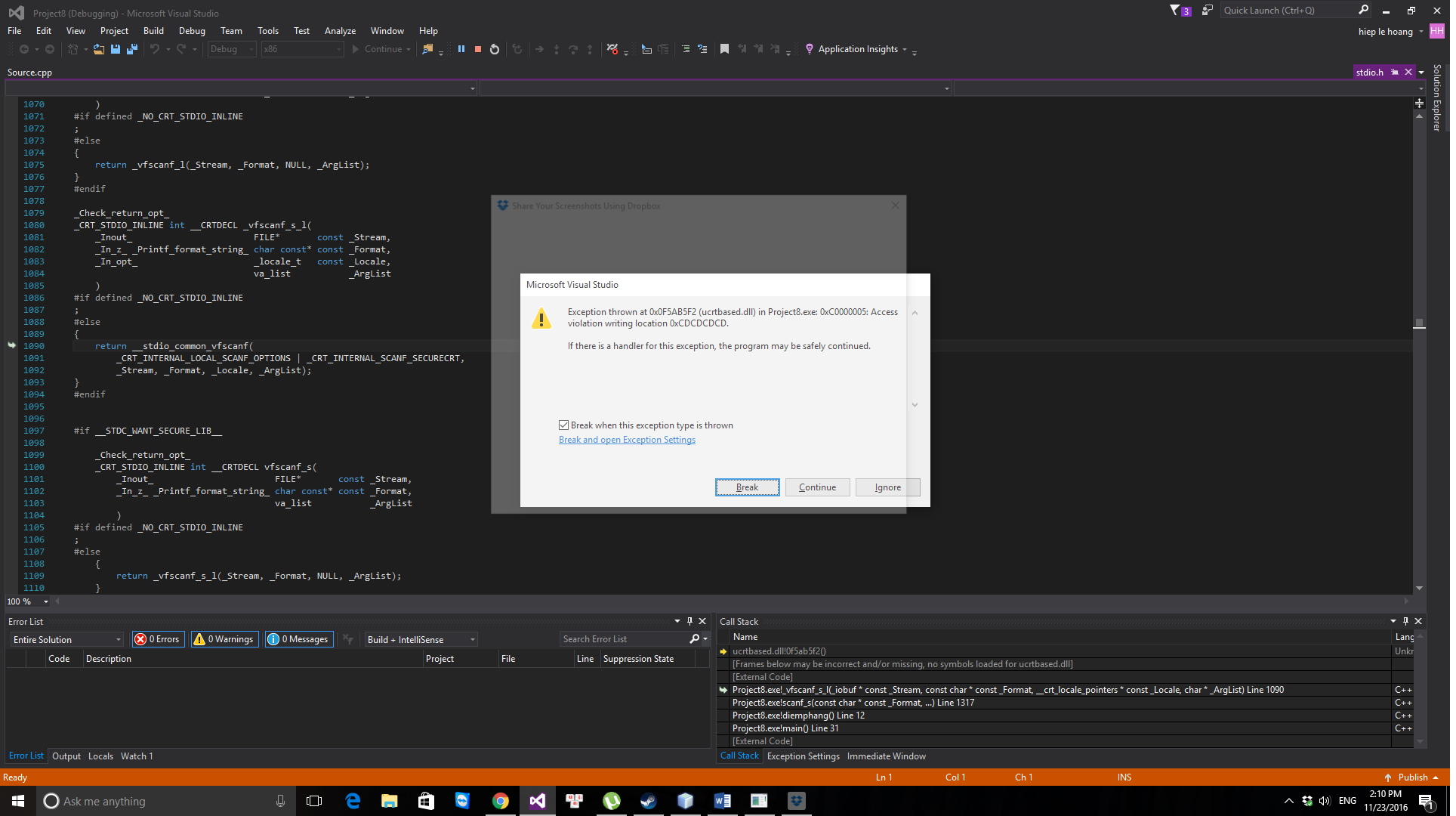
Task: Open the 100 % zoom dropdown
Action: point(45,602)
